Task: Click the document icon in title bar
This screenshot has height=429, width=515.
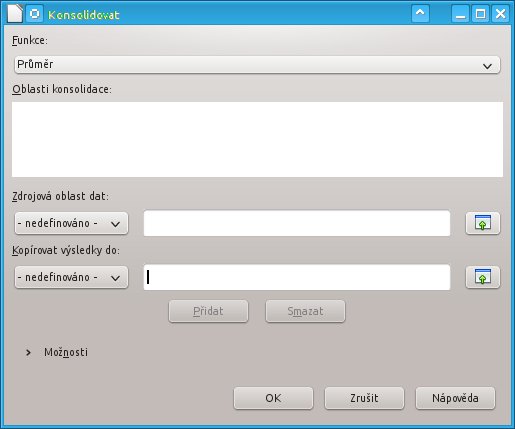Action: (15, 14)
